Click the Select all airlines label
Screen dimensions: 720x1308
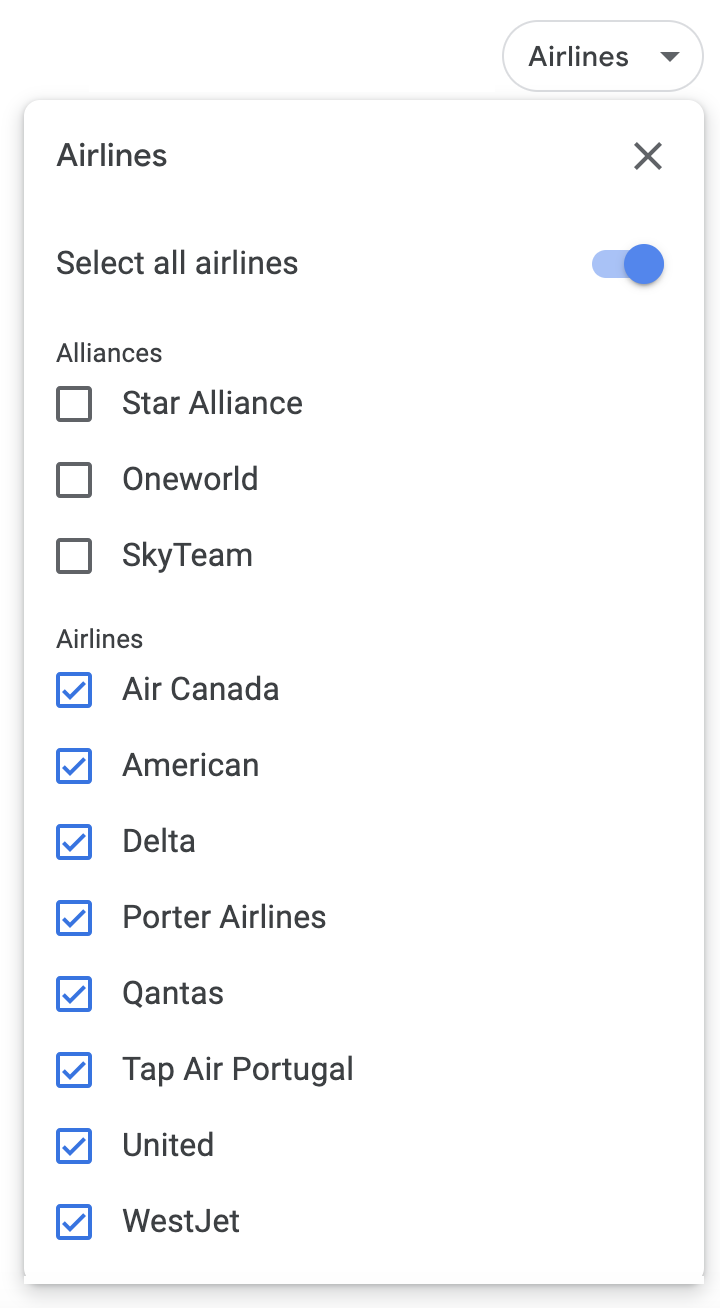click(177, 263)
